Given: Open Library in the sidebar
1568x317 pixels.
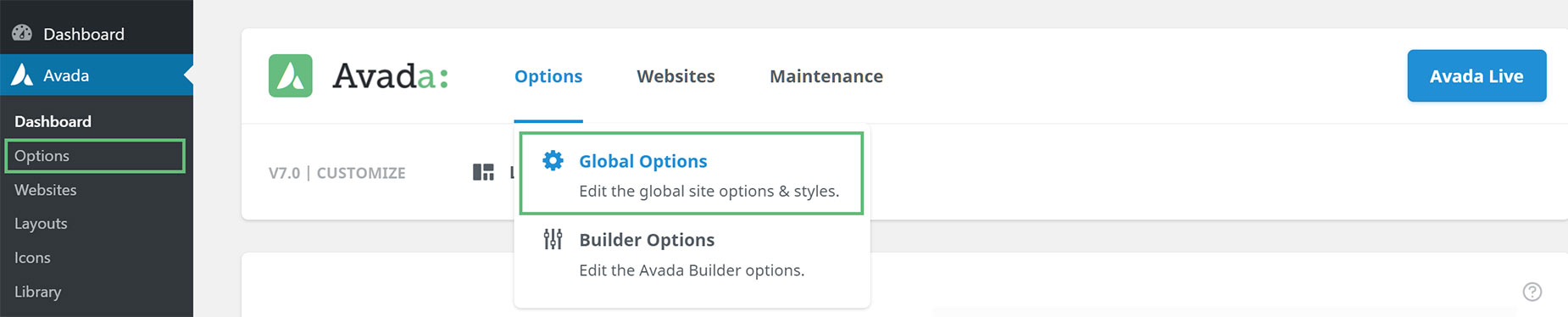Looking at the screenshot, I should point(38,292).
